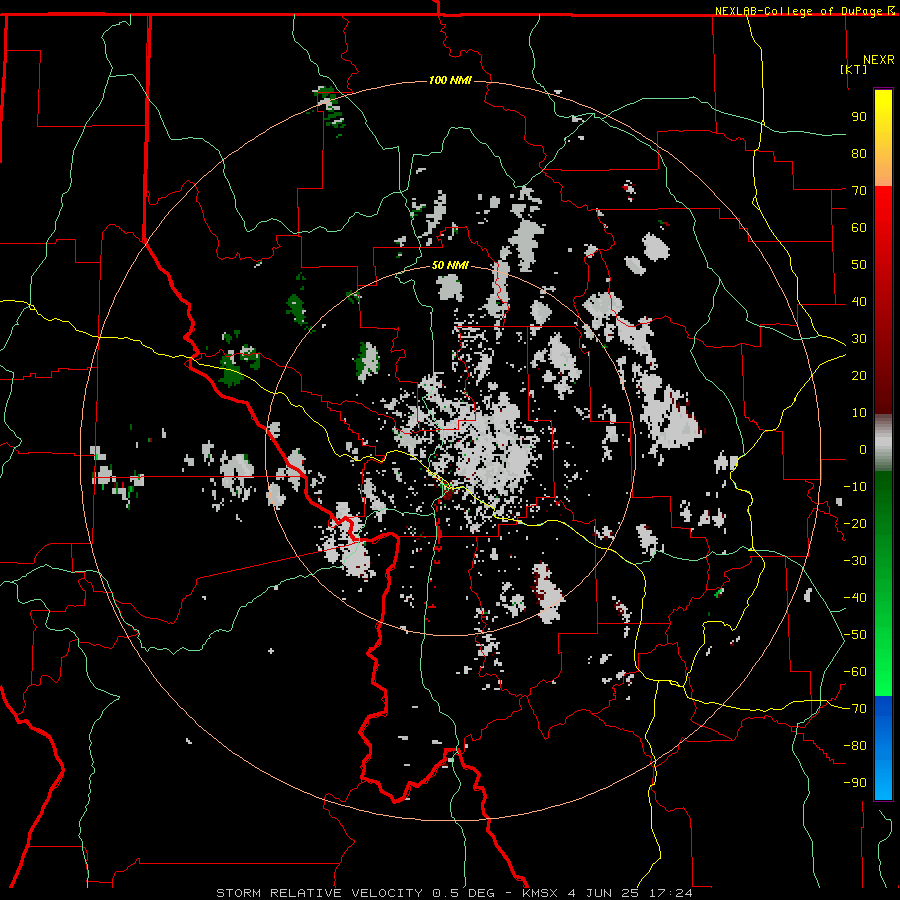This screenshot has height=900, width=900.
Task: Click the 0 value on the velocity scale
Action: [863, 449]
